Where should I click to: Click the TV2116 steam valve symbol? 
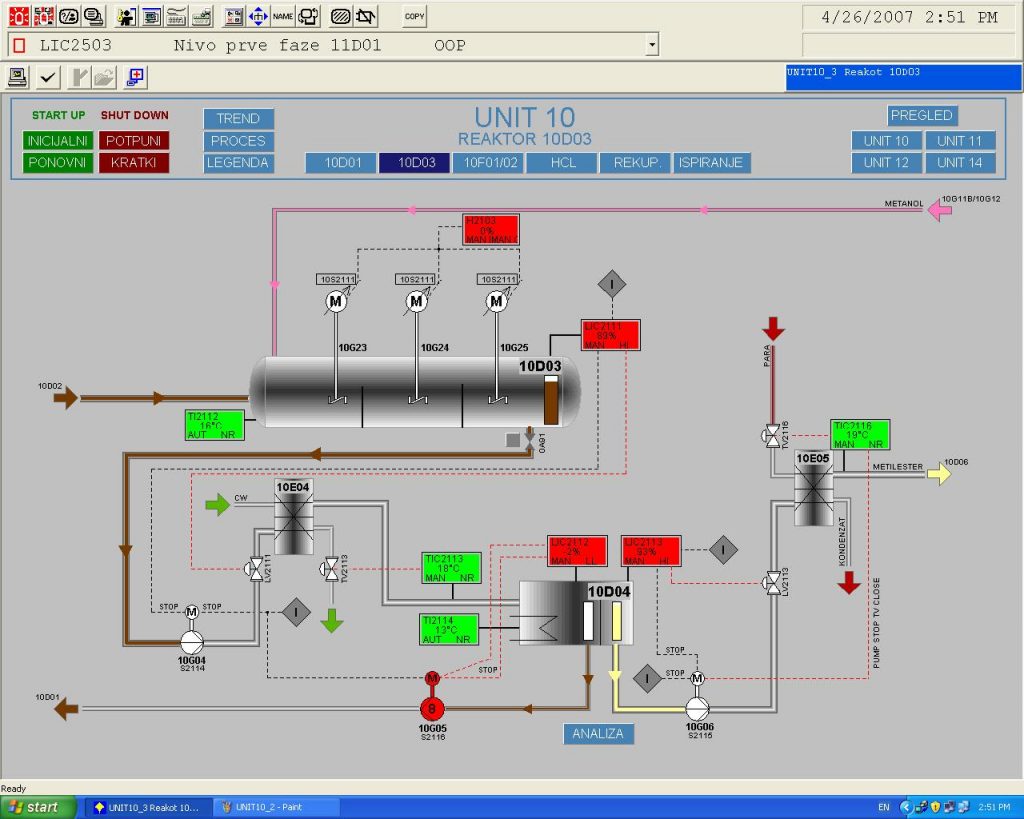click(x=772, y=435)
